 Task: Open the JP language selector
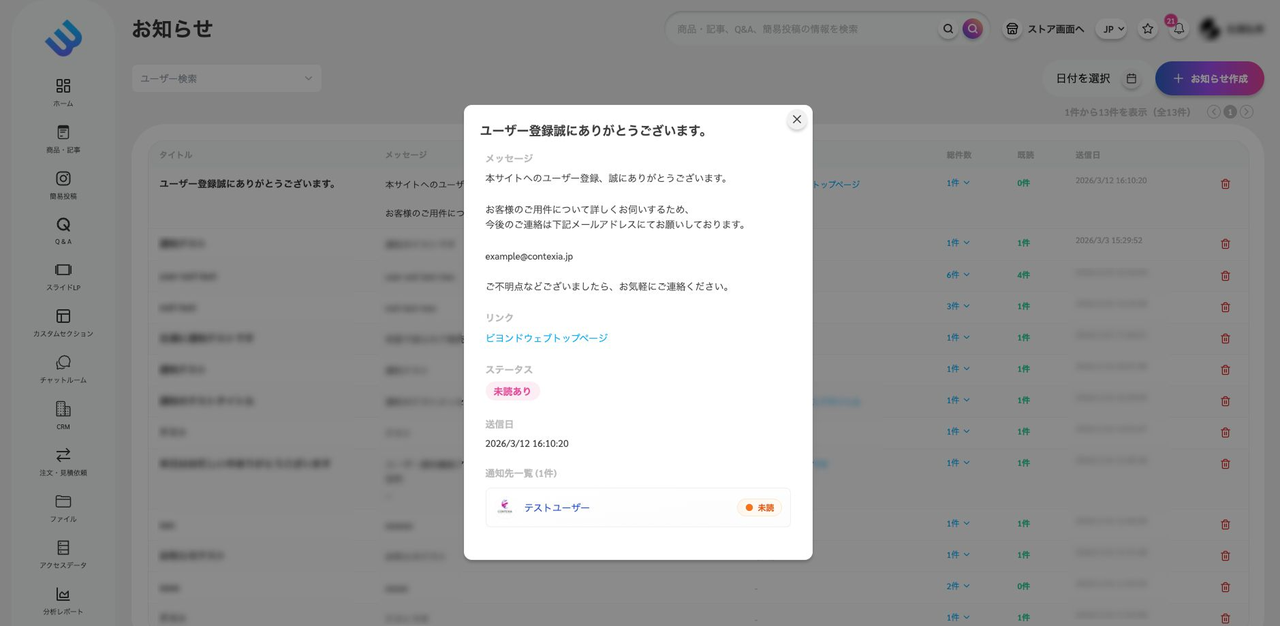pyautogui.click(x=1110, y=29)
